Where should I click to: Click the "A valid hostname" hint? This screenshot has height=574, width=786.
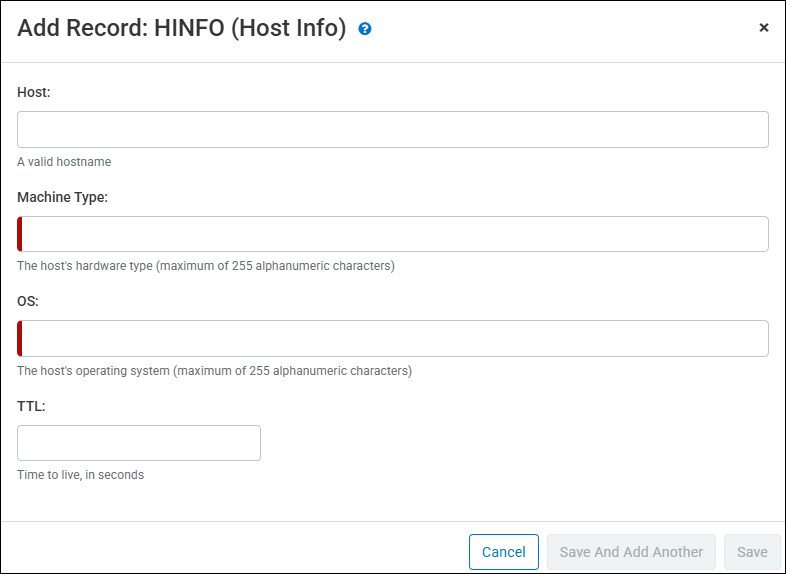click(x=64, y=162)
